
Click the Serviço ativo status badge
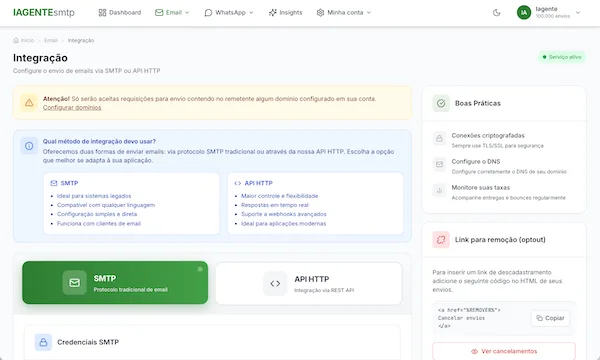(562, 57)
